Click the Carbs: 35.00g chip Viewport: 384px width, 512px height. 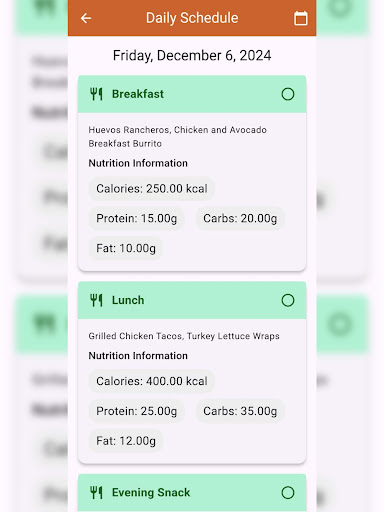point(240,411)
